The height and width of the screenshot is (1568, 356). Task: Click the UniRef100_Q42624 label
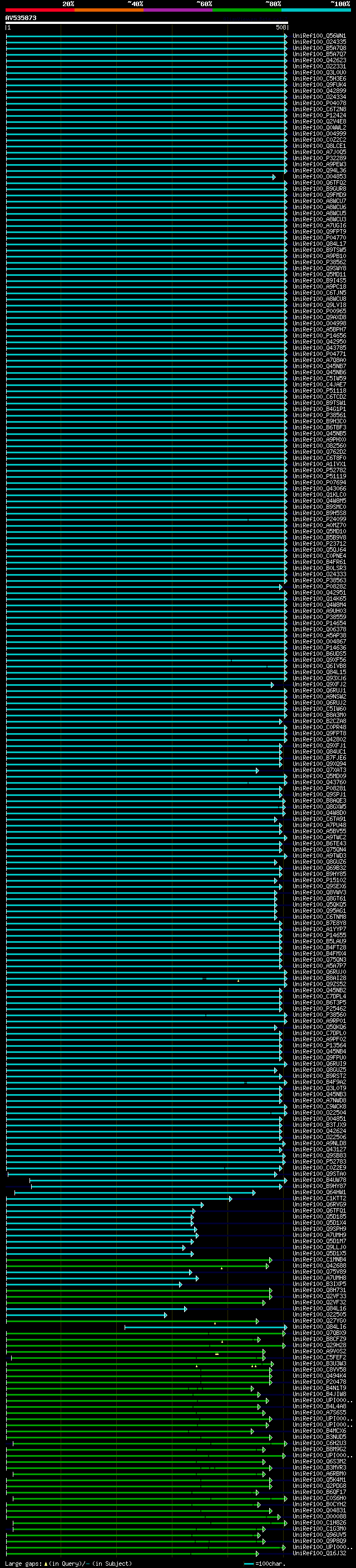pos(319,1131)
